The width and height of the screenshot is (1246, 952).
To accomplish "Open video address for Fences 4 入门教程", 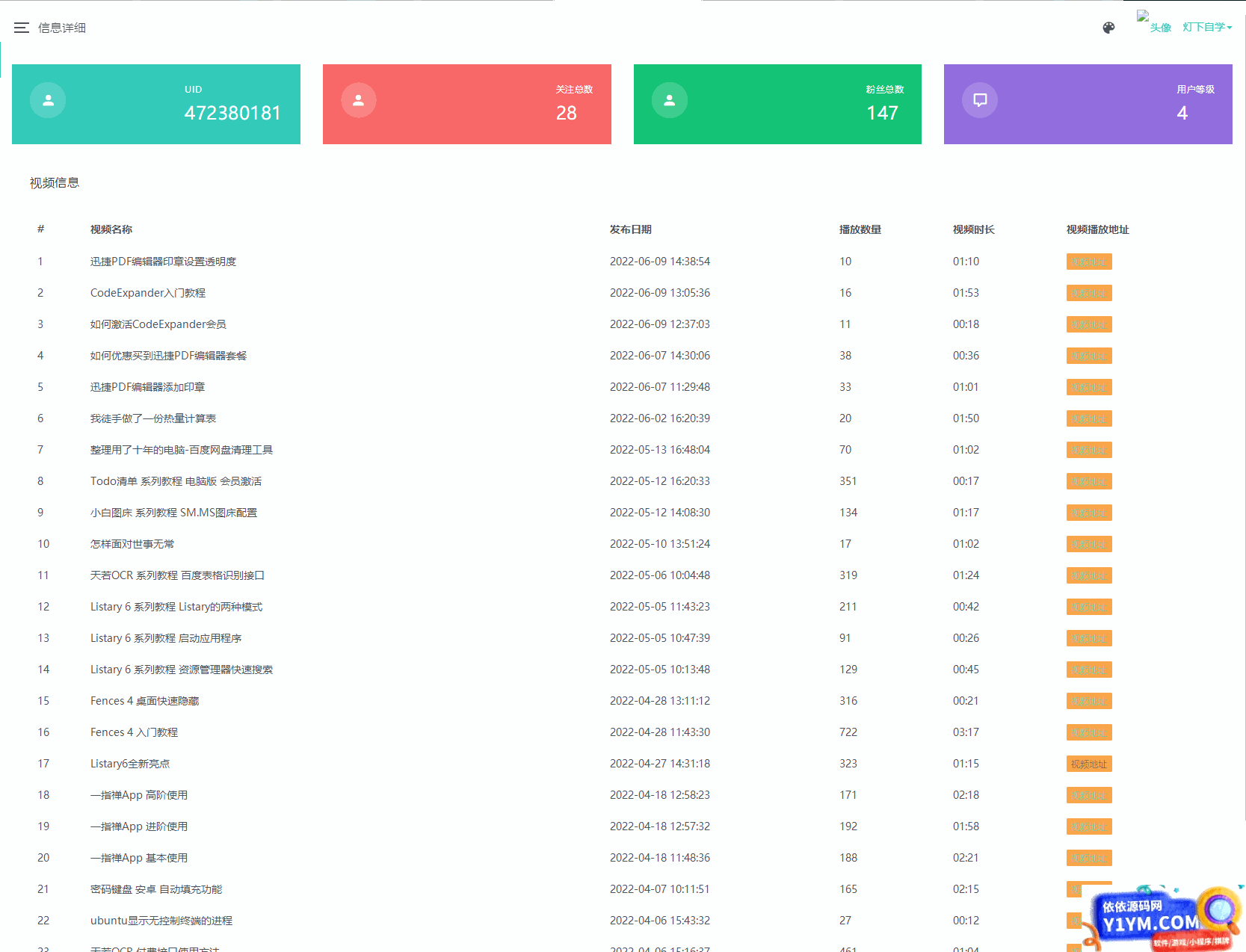I will (x=1089, y=732).
